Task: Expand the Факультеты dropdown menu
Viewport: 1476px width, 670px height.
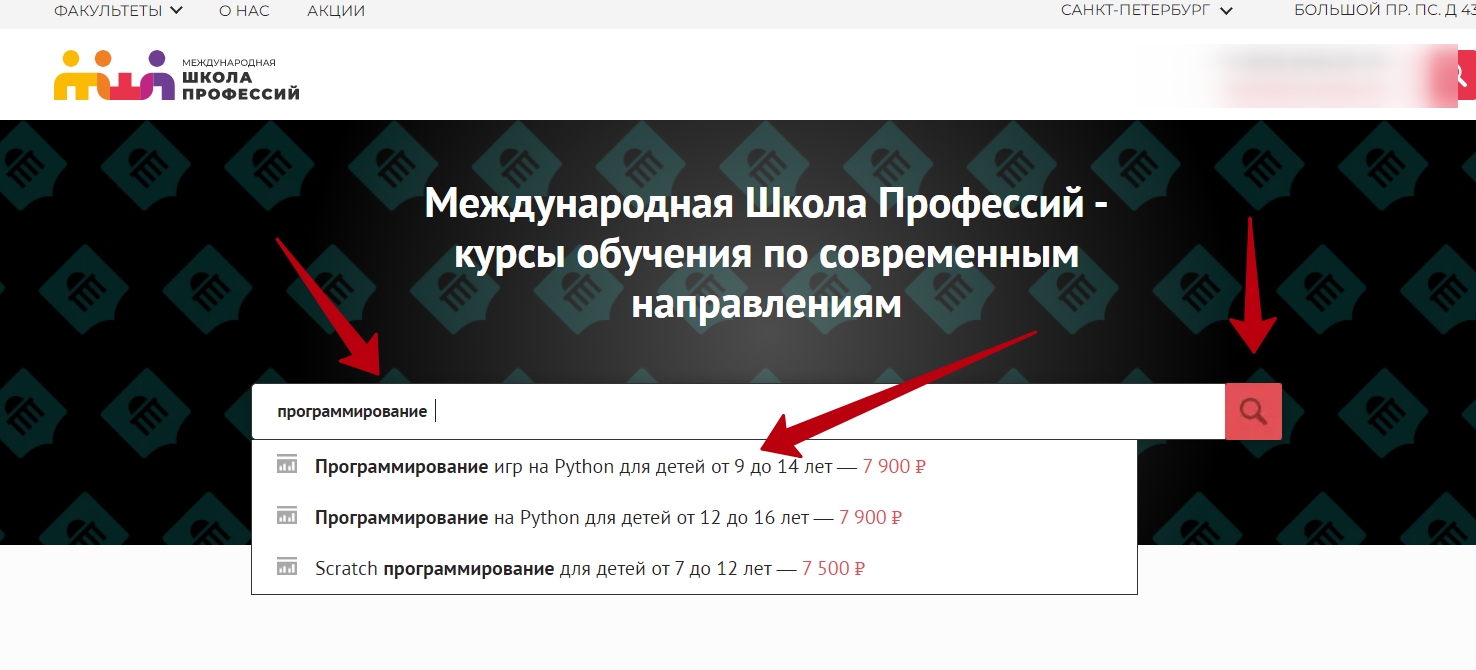Action: pyautogui.click(x=118, y=11)
